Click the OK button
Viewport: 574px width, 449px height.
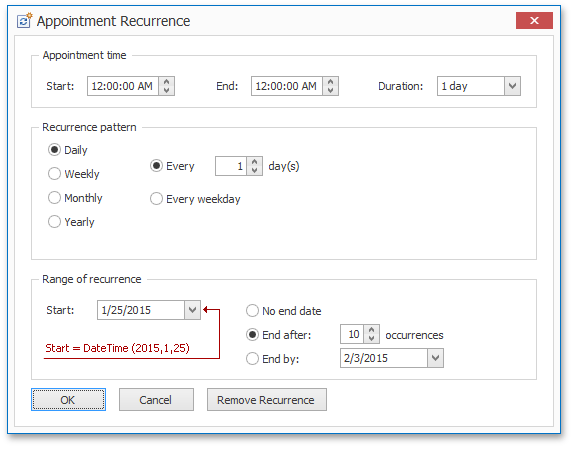[68, 400]
